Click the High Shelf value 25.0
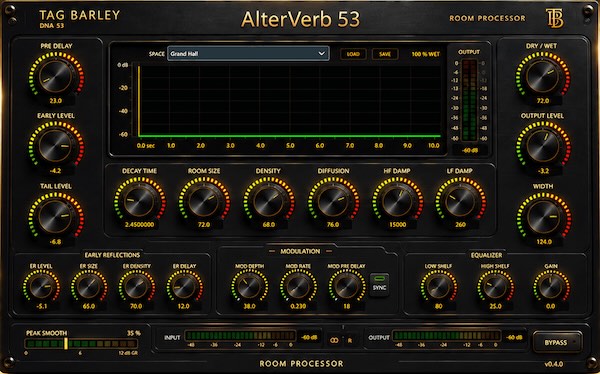This screenshot has width=600, height=374. click(495, 306)
